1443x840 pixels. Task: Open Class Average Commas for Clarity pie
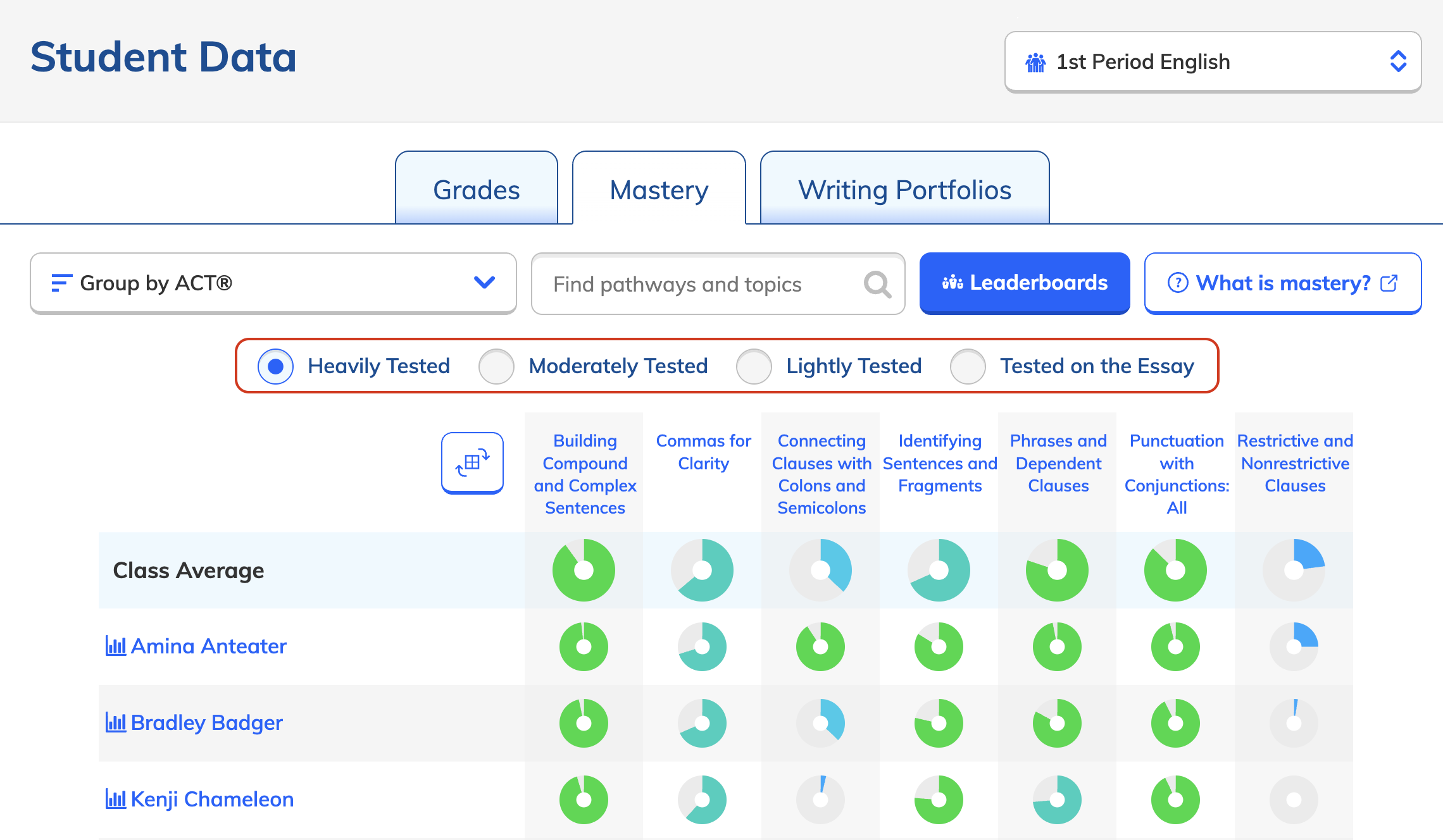(x=702, y=570)
